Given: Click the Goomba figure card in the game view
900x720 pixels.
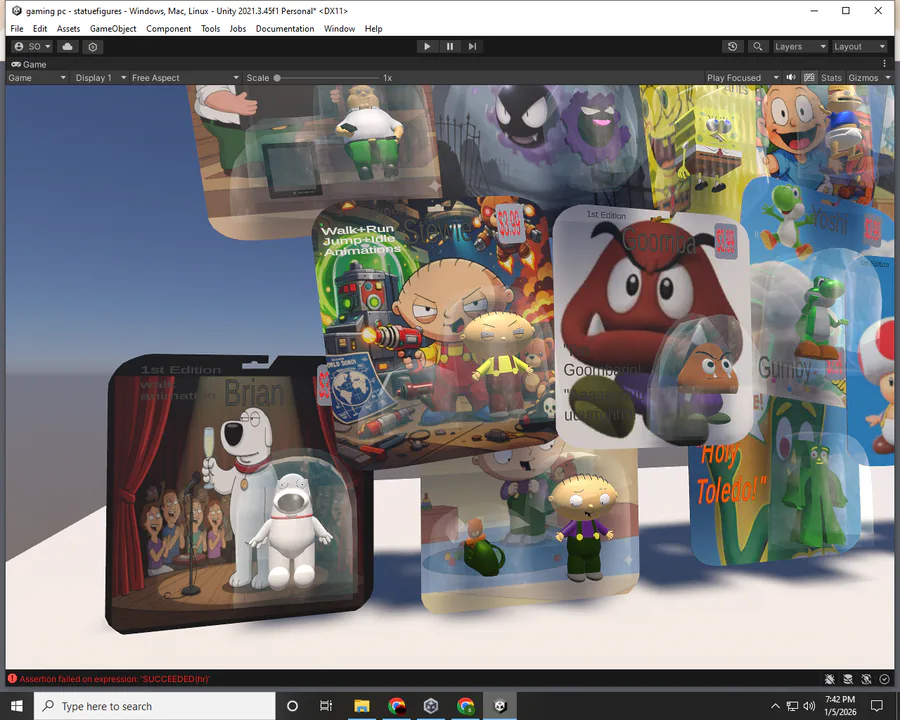Looking at the screenshot, I should (x=651, y=327).
